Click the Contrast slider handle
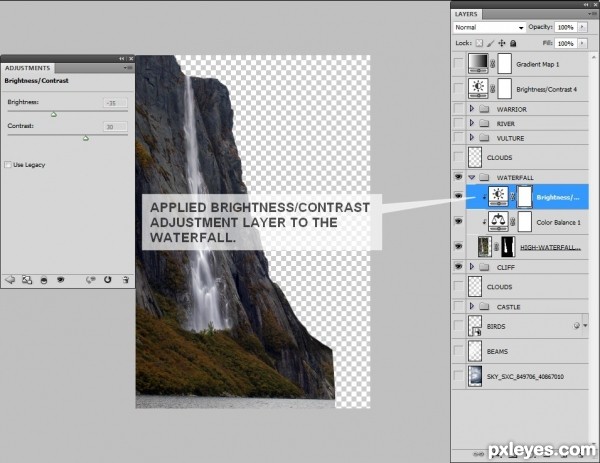Viewport: 600px width, 463px height. tap(86, 138)
